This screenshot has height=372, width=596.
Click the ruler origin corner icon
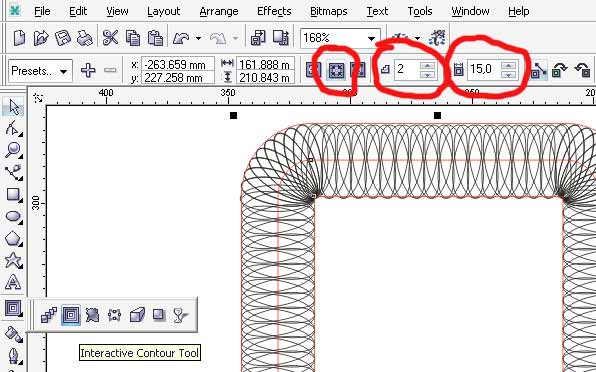(38, 98)
